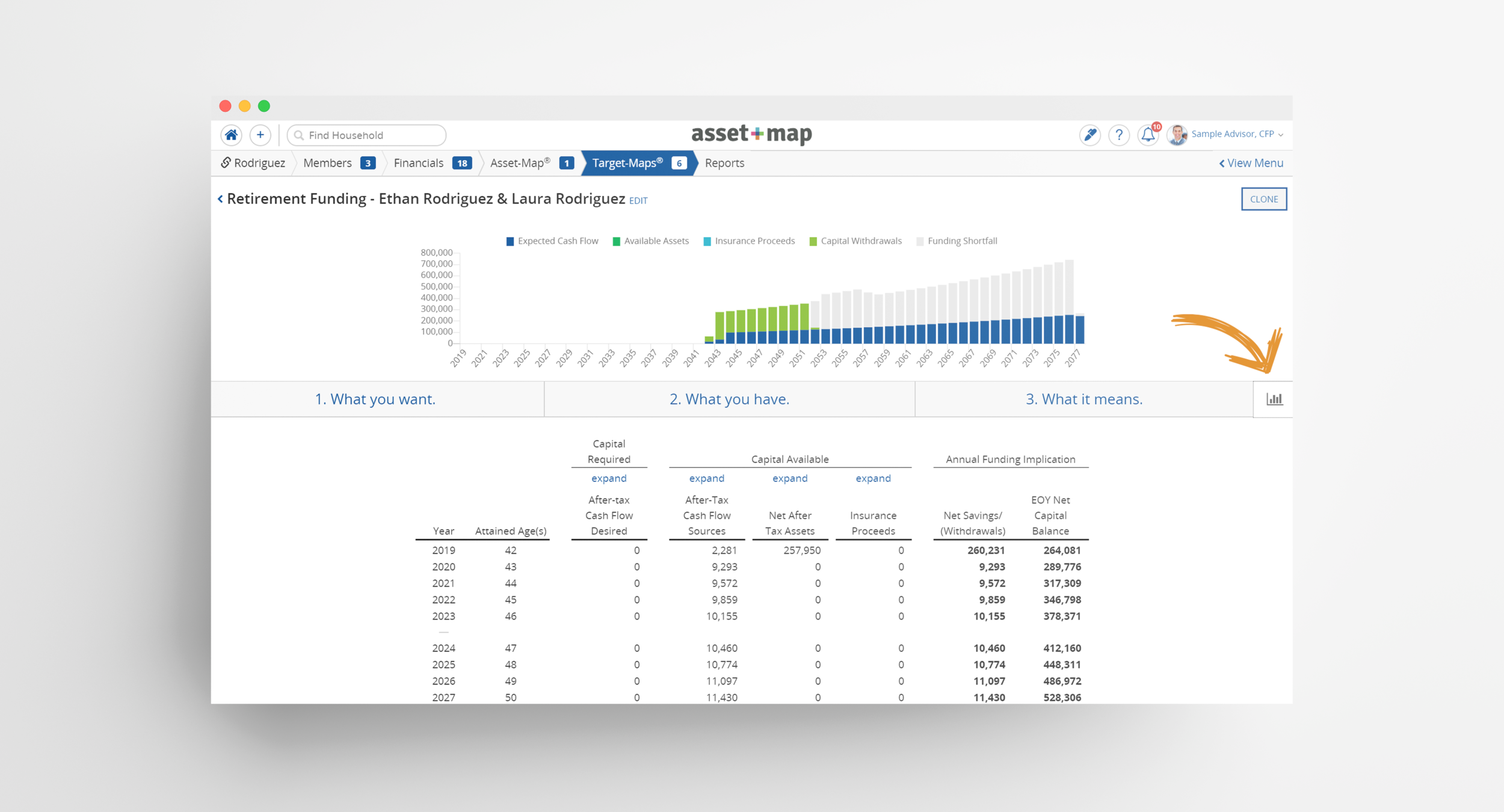1504x812 pixels.
Task: Toggle the Funding Shortfall legend series
Action: (961, 241)
